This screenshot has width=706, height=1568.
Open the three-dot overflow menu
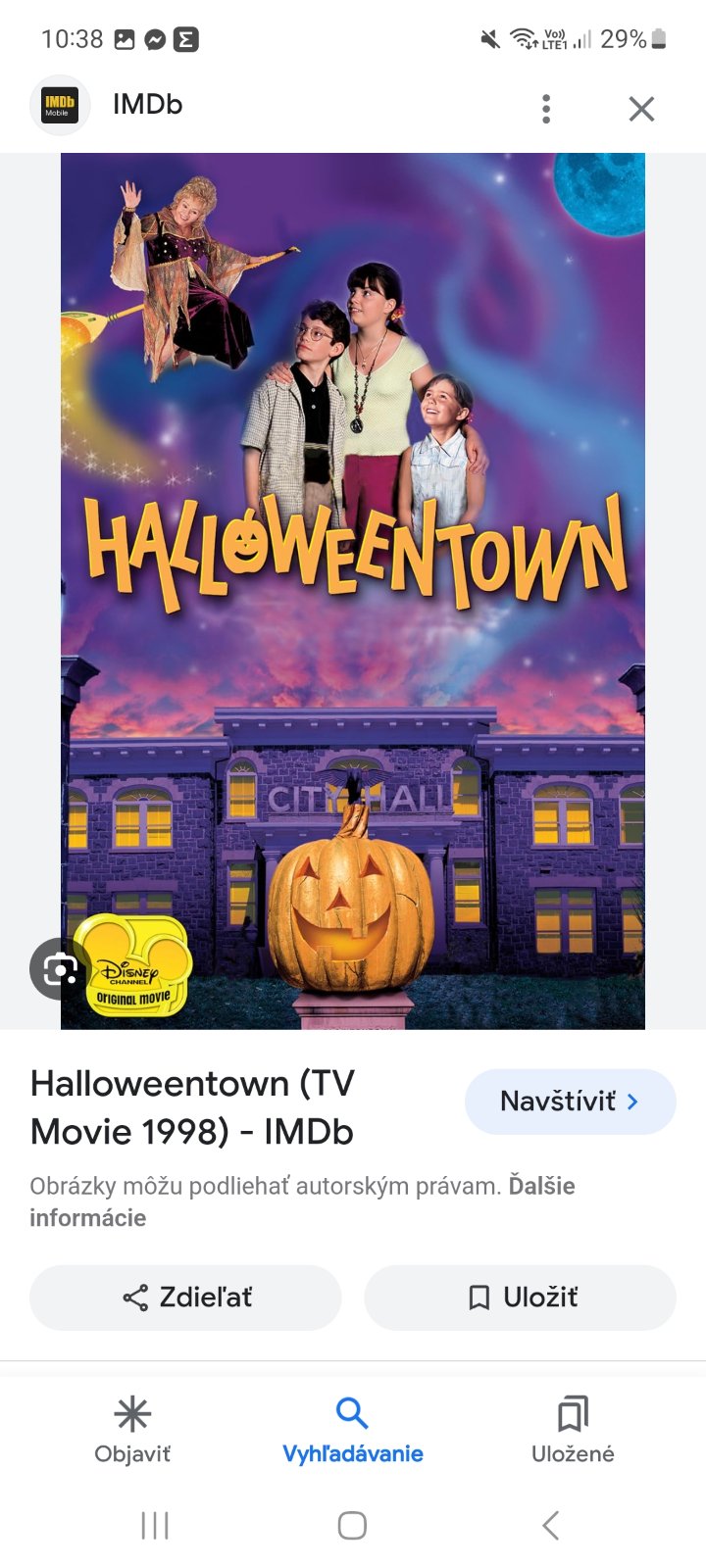click(546, 108)
